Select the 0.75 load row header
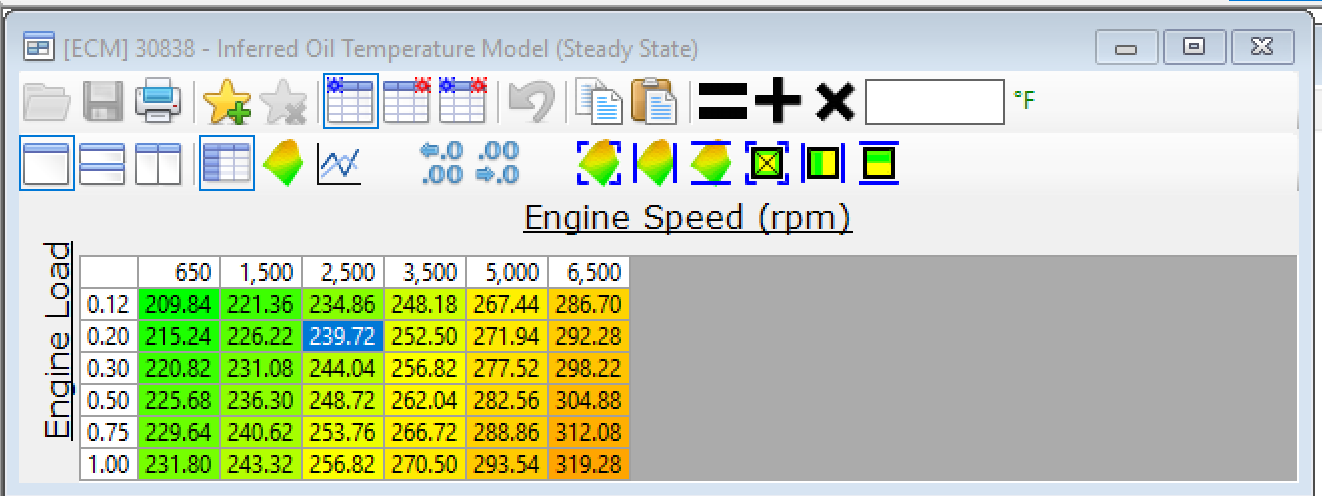This screenshot has width=1322, height=496. (109, 432)
